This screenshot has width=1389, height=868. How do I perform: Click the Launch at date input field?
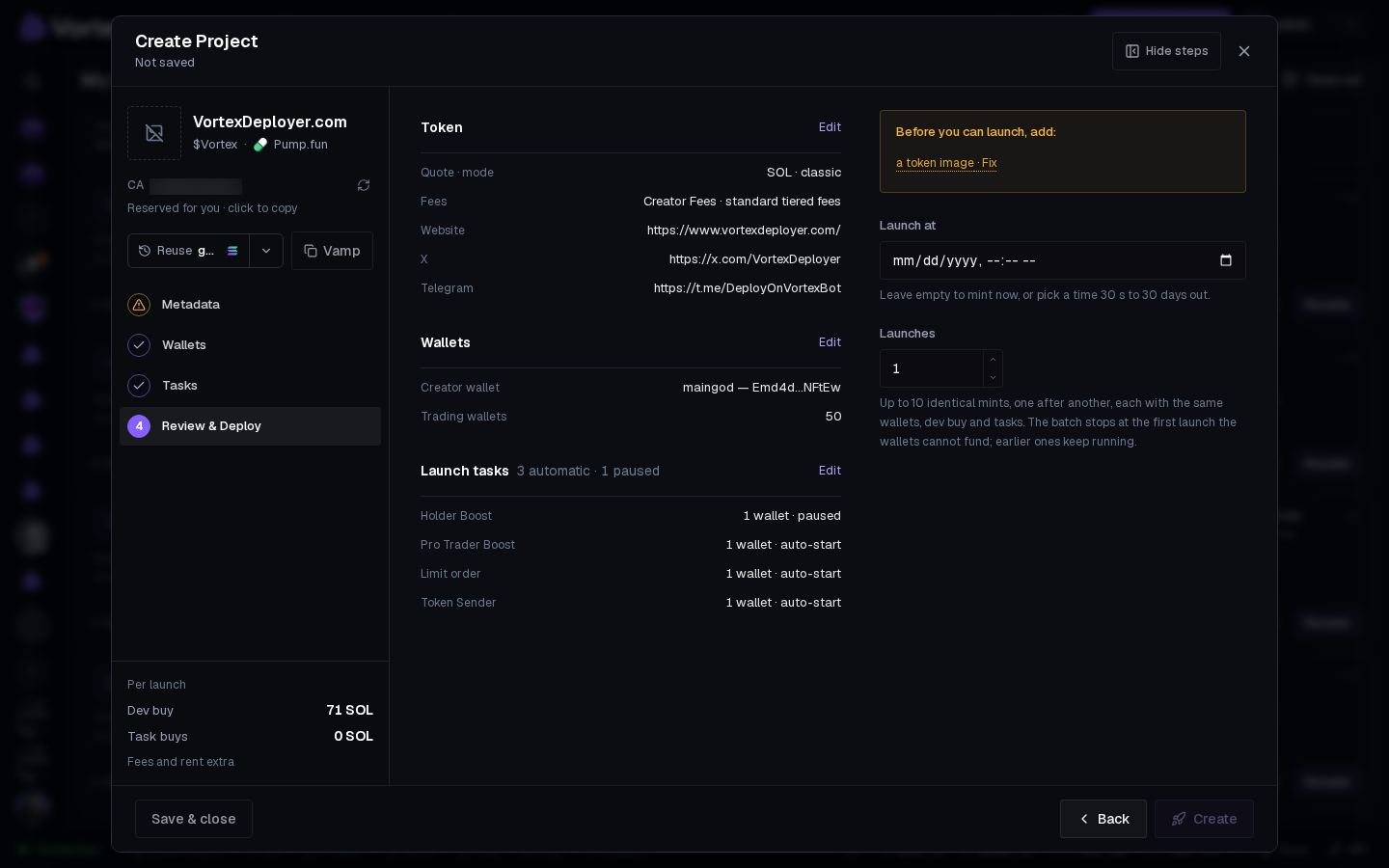(x=1062, y=260)
